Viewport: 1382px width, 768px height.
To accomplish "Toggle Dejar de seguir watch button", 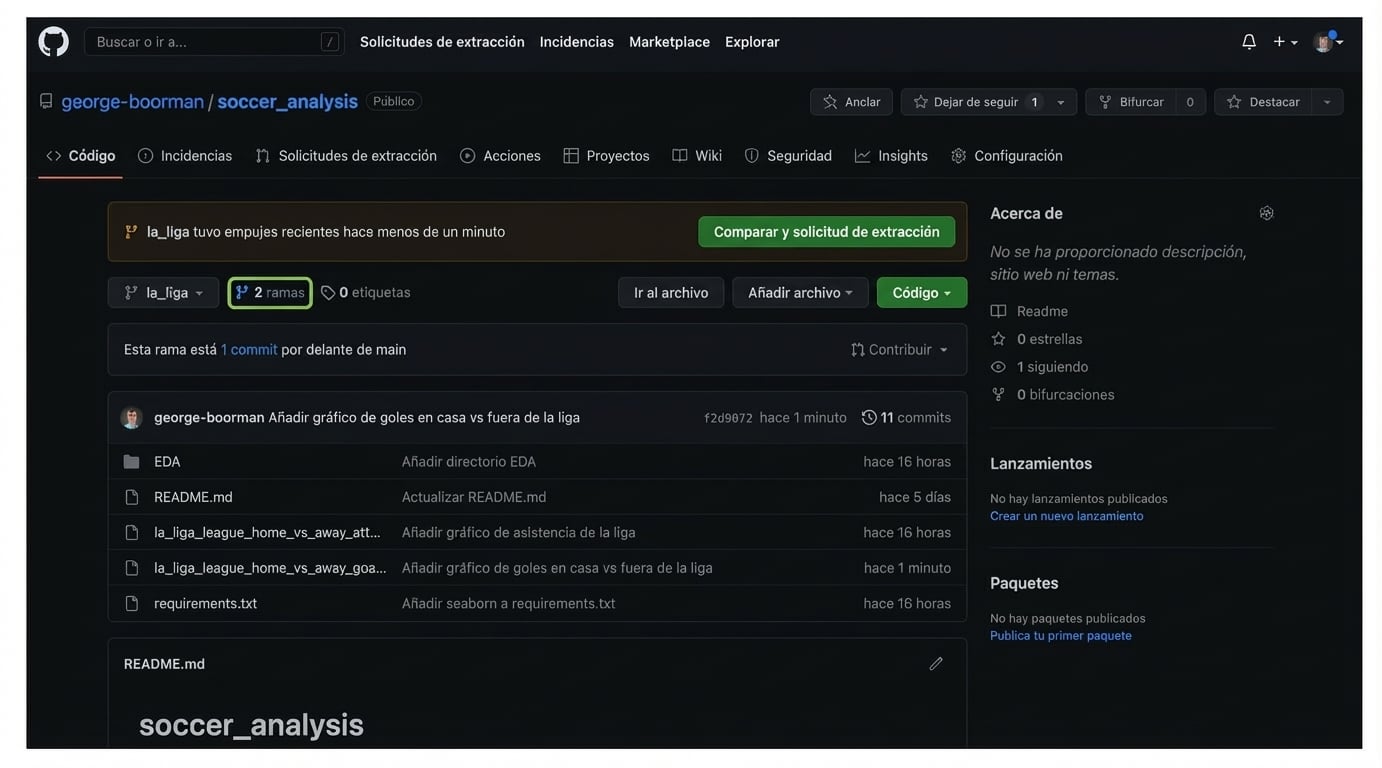I will pos(975,102).
